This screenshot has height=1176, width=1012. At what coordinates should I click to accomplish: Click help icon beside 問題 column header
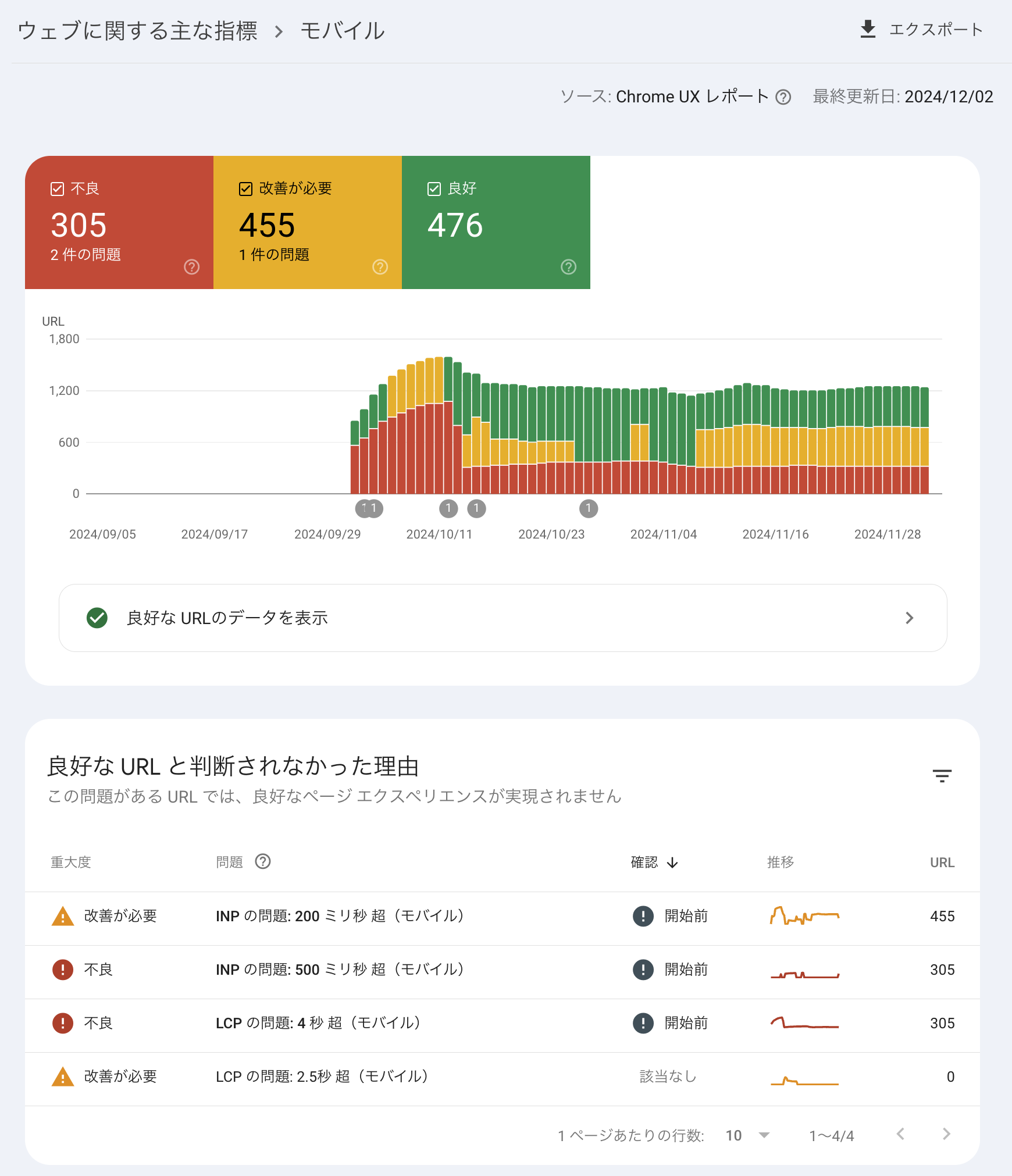(x=263, y=861)
